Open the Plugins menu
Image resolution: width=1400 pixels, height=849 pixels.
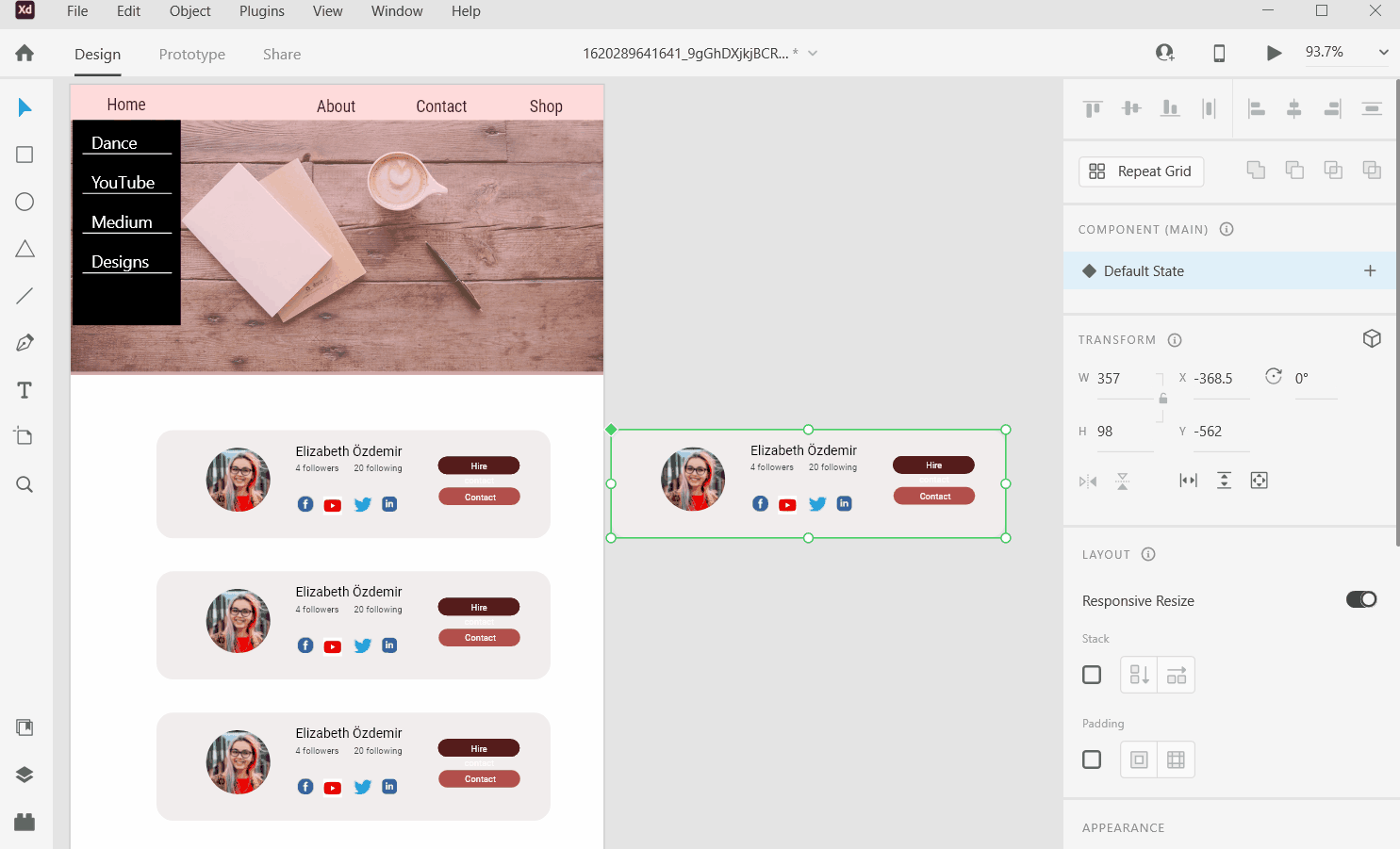click(x=261, y=11)
